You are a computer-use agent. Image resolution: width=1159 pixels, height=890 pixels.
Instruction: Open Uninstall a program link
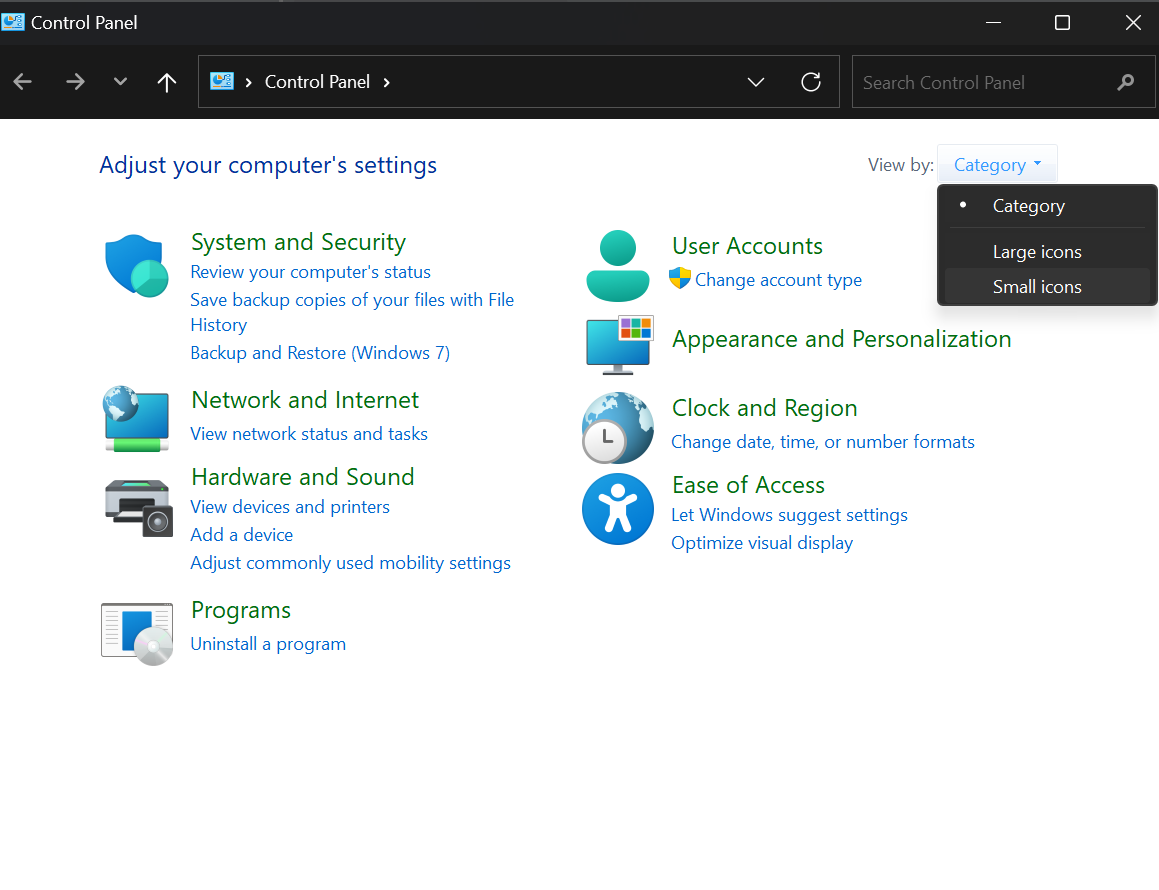click(268, 644)
